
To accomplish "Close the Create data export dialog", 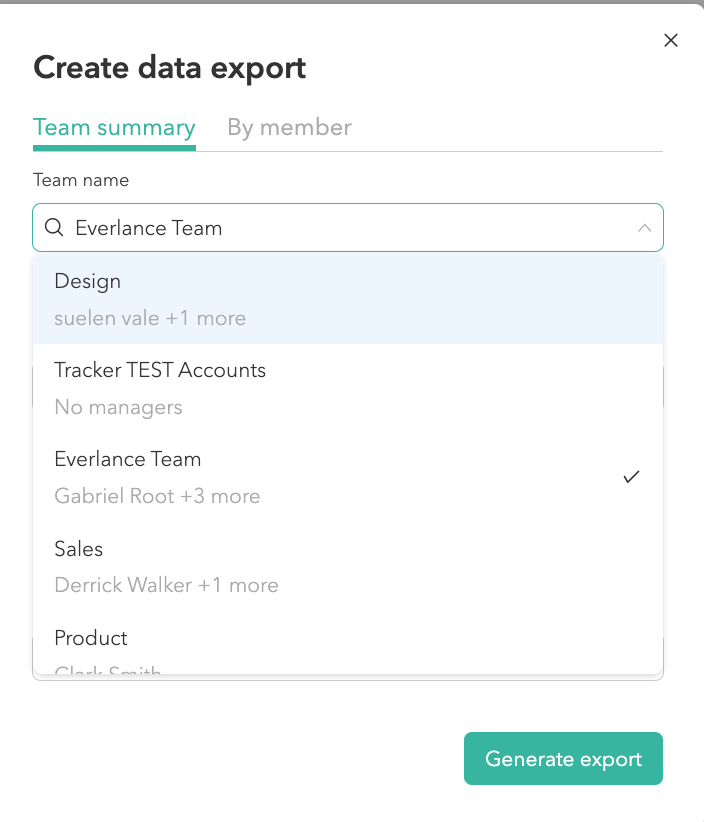I will click(671, 40).
